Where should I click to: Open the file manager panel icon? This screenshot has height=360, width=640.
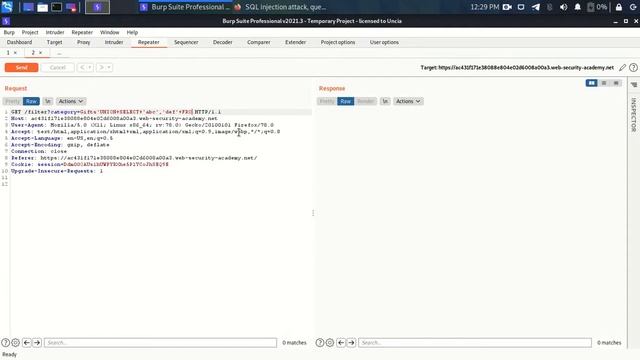click(x=42, y=7)
